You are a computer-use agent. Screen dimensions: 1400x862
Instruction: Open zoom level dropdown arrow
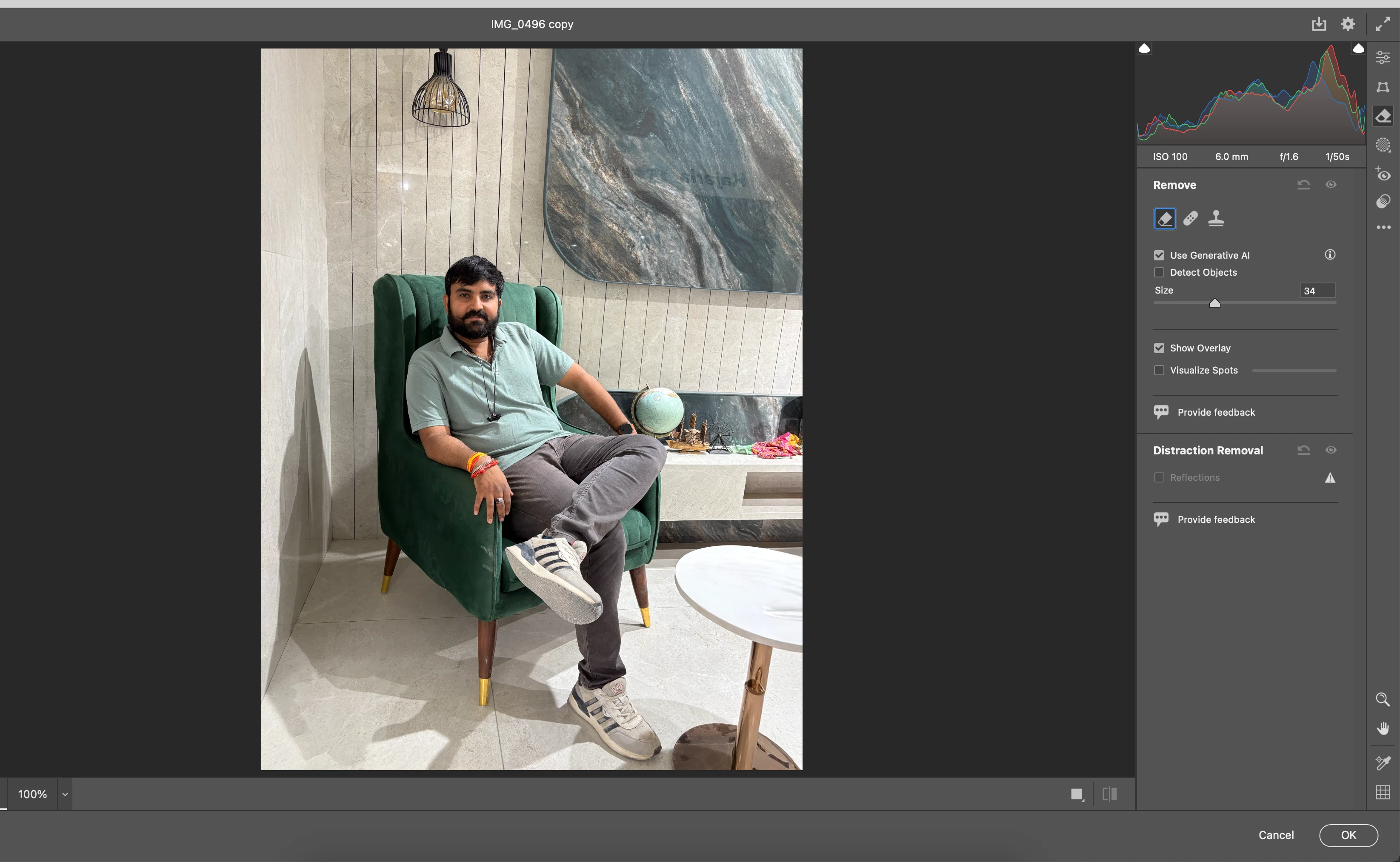[65, 794]
